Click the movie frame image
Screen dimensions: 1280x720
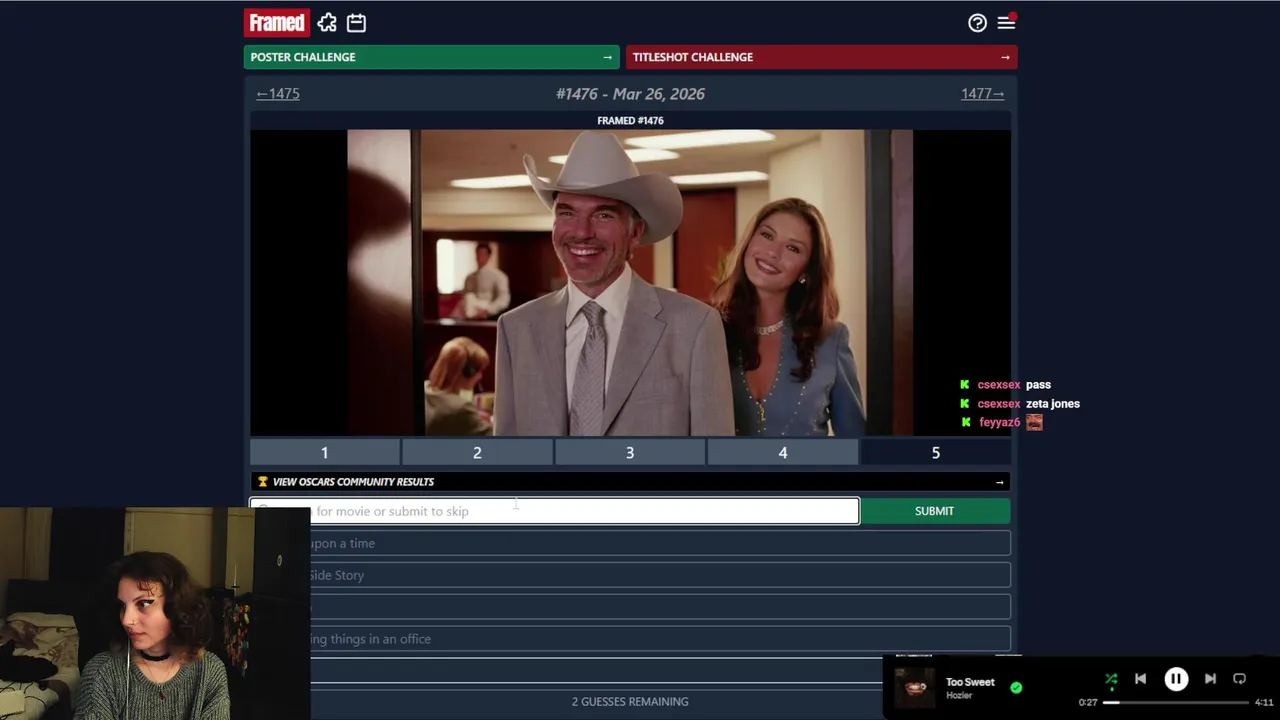630,283
